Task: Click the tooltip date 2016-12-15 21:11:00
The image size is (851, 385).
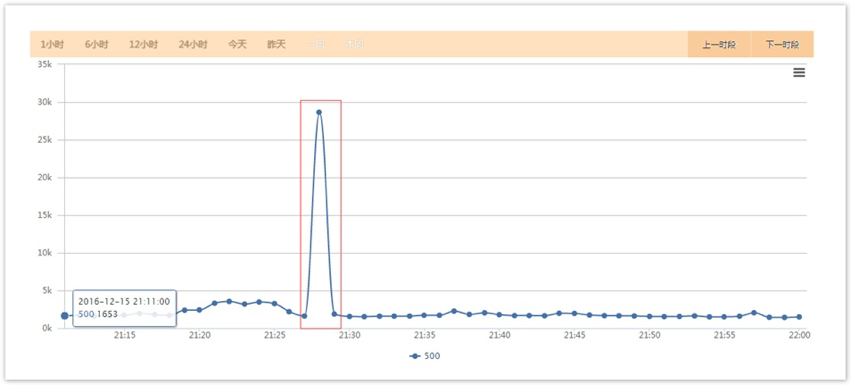Action: [124, 301]
